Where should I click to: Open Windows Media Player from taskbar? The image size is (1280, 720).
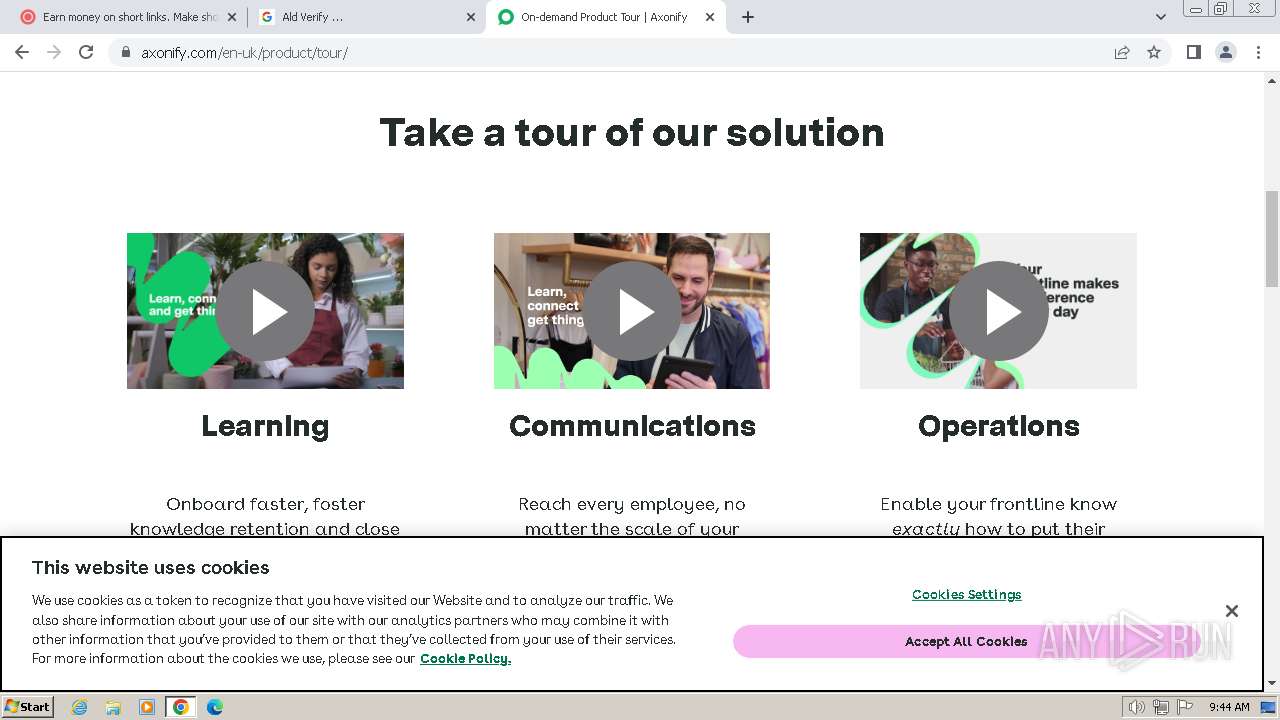pos(147,707)
